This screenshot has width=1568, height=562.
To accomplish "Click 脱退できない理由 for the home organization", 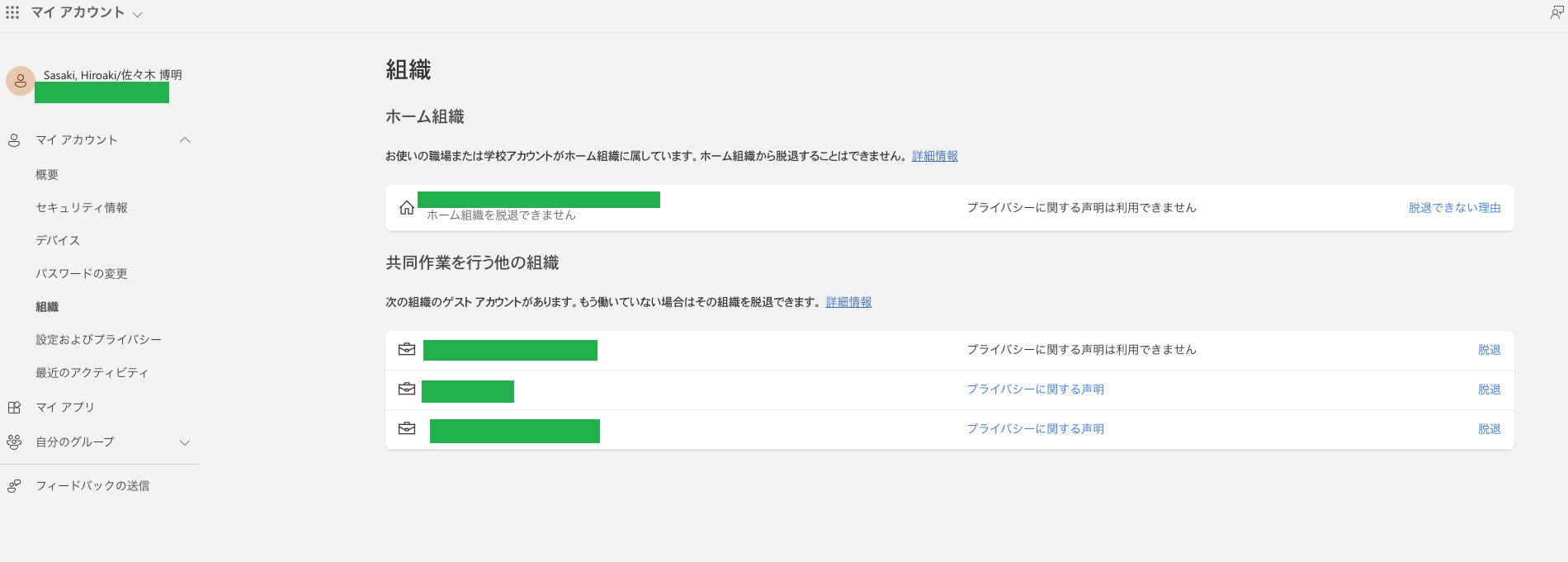I will pyautogui.click(x=1454, y=208).
